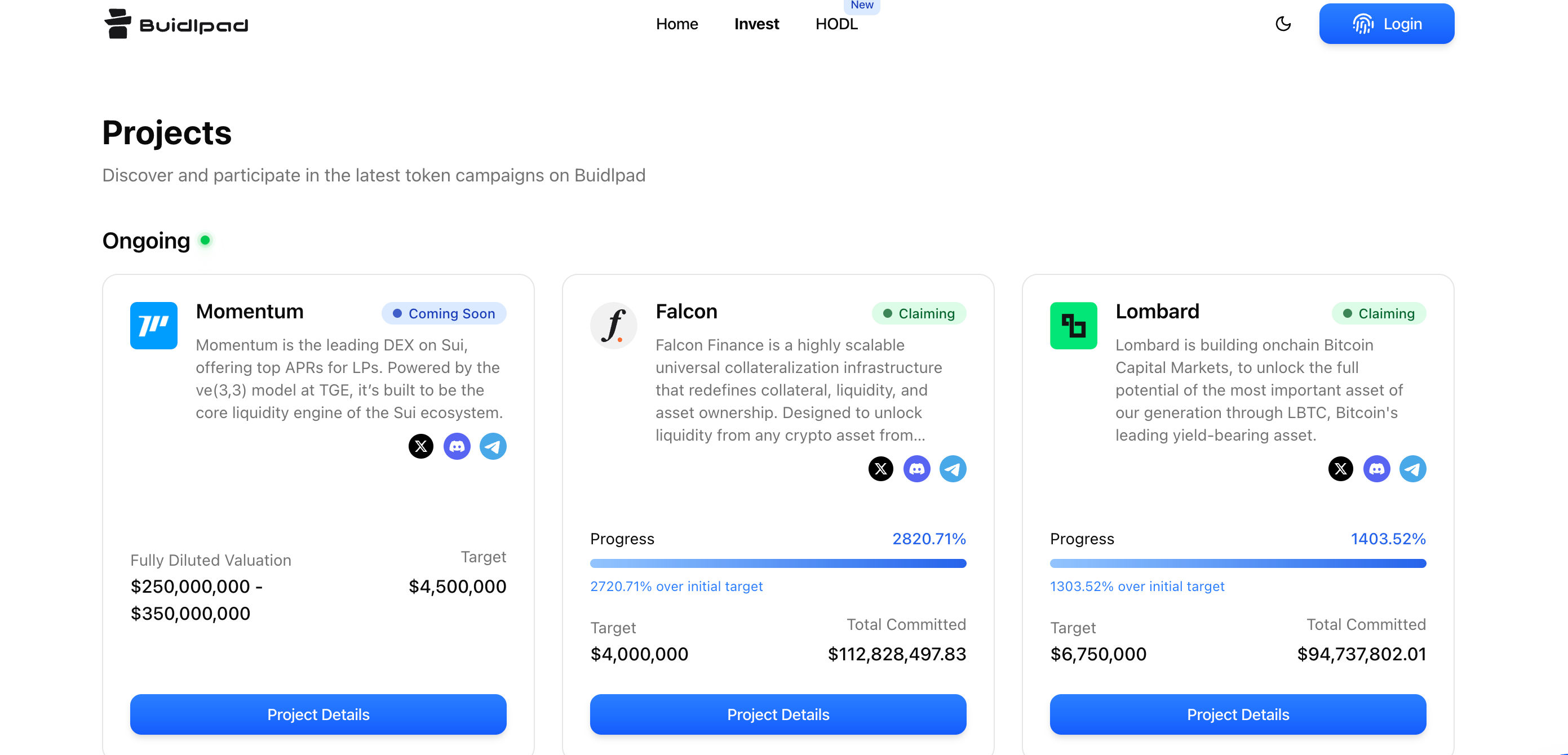Open Lombard's X (Twitter) profile
1568x755 pixels.
coord(1341,468)
